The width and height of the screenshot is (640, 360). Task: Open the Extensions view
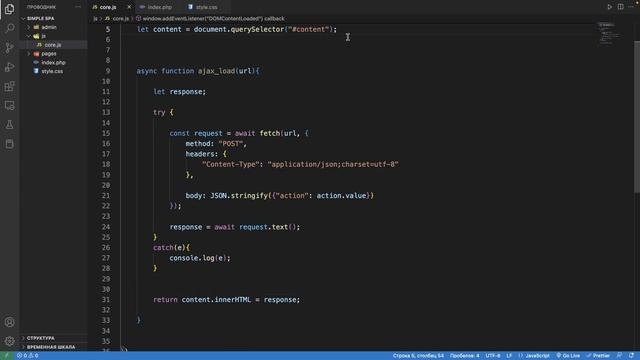click(9, 86)
